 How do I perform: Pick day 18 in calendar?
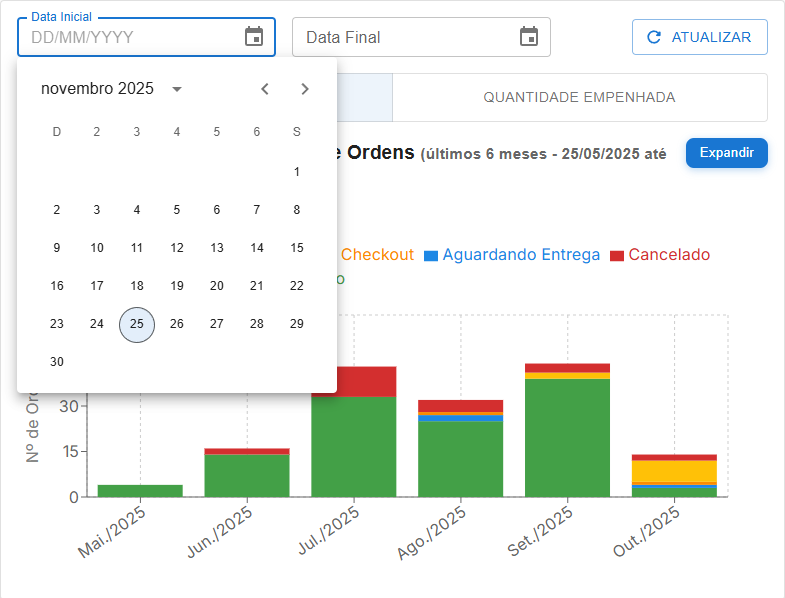(x=137, y=286)
